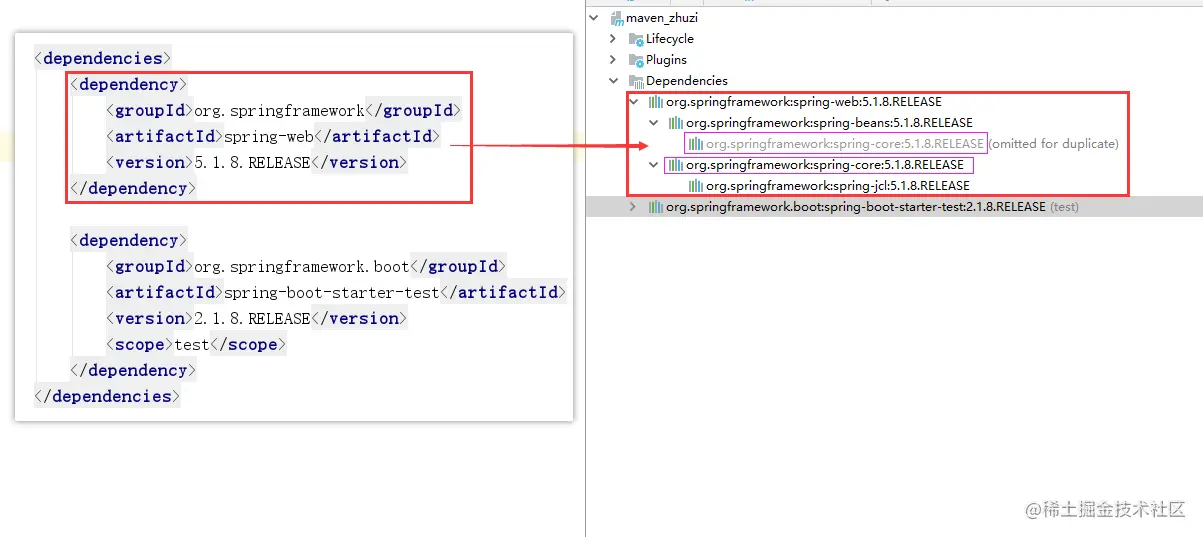Click the 2.1.8.RELEASE version code line
This screenshot has height=537, width=1203.
256,318
